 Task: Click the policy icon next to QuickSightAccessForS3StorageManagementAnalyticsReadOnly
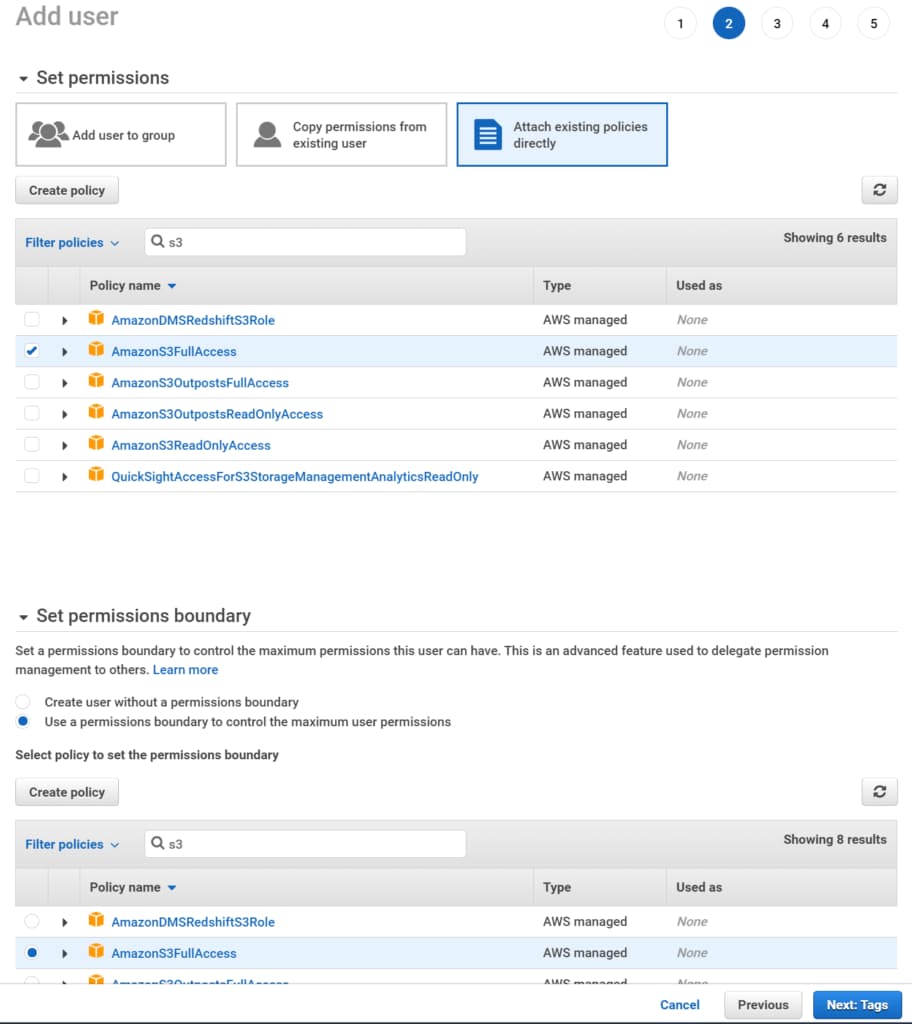pyautogui.click(x=96, y=475)
